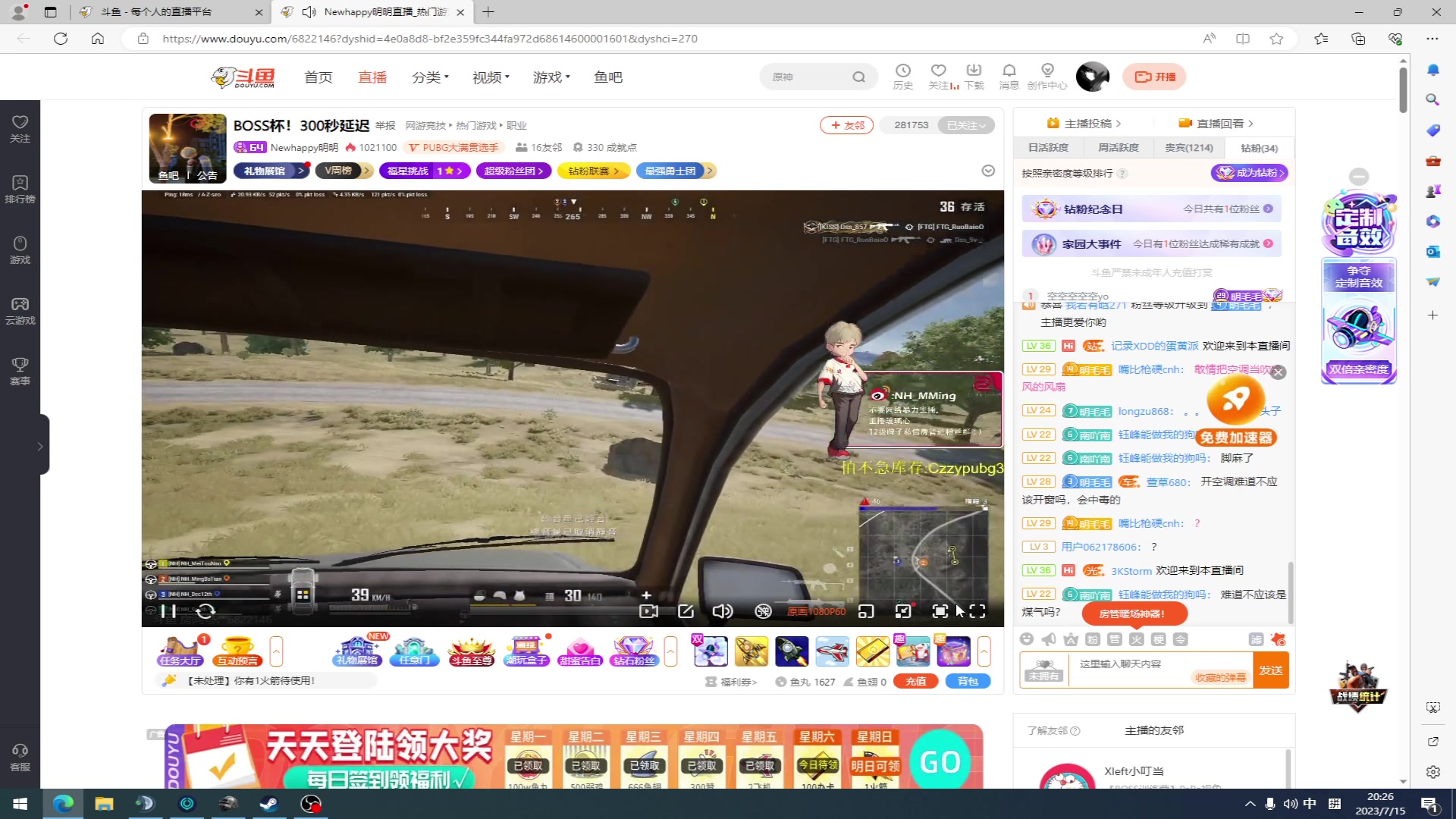Open the 云游戏 sidebar icon
The height and width of the screenshot is (819, 1456).
click(20, 310)
